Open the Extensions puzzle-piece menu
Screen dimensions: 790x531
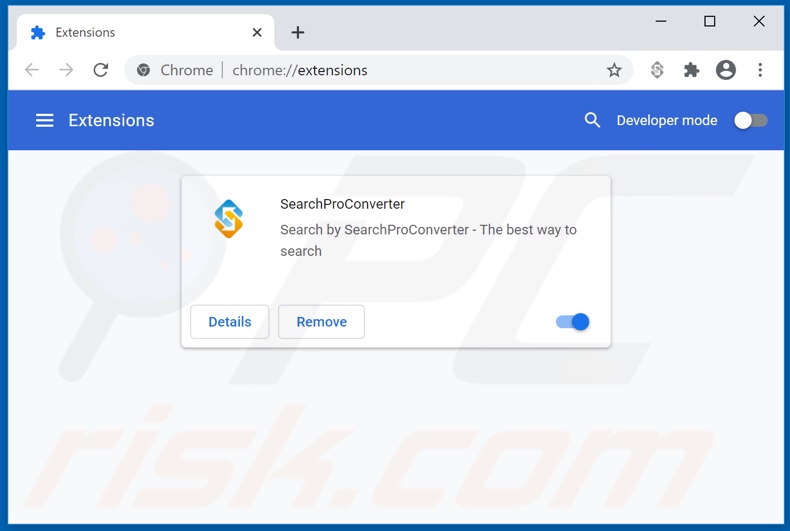[691, 70]
